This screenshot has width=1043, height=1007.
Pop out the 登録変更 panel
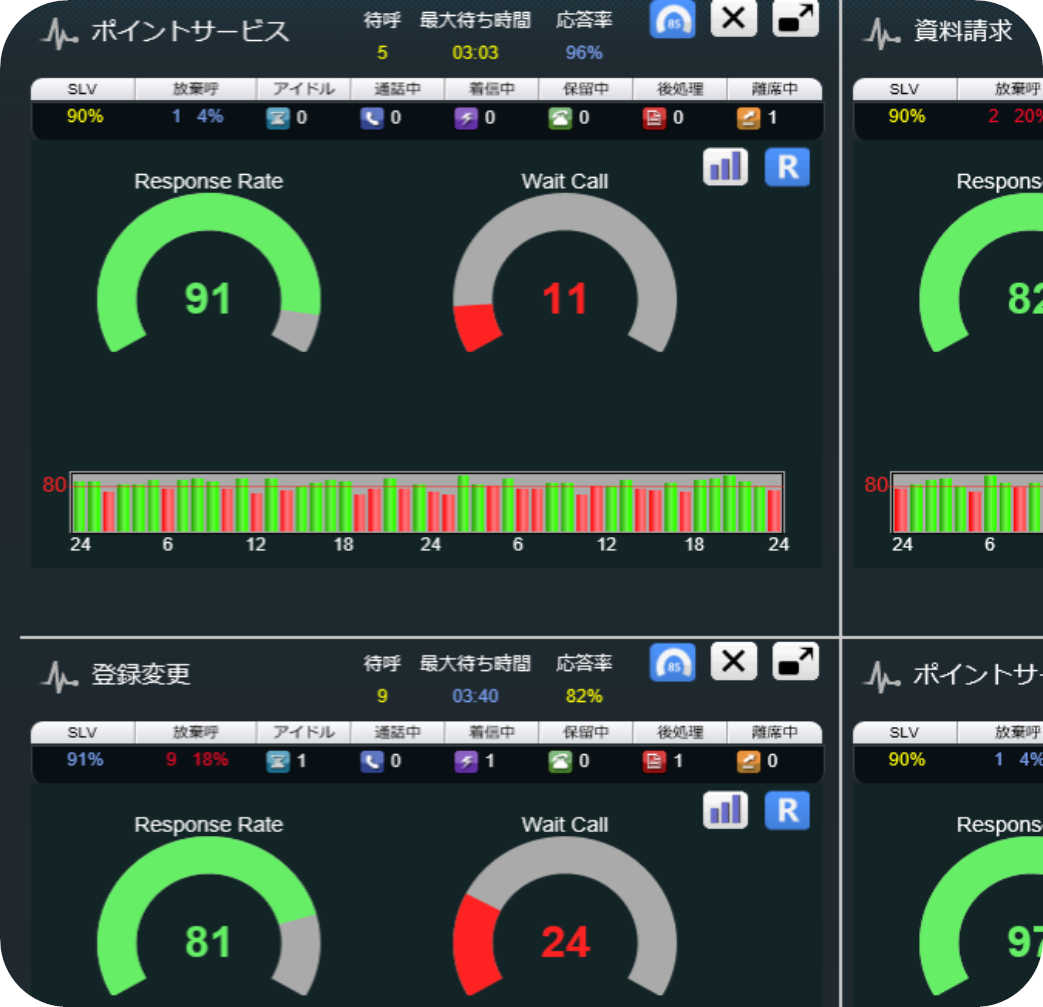coord(795,661)
